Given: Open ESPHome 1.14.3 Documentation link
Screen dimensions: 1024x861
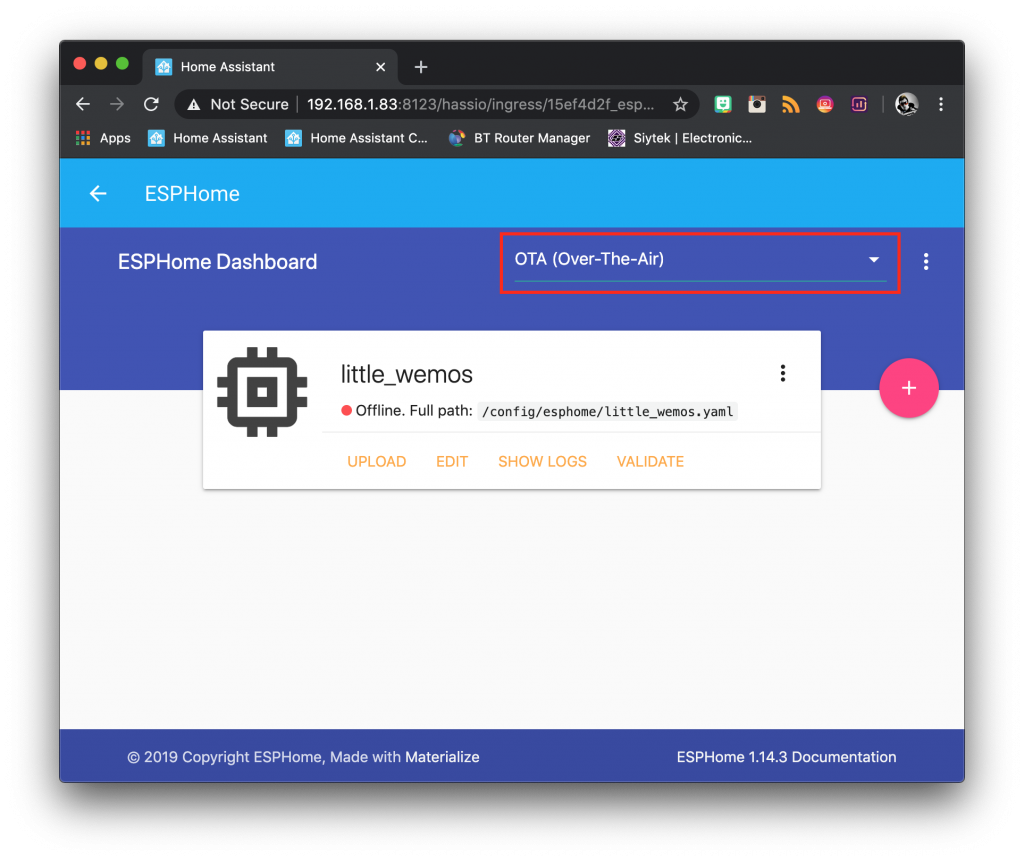Looking at the screenshot, I should coord(786,756).
